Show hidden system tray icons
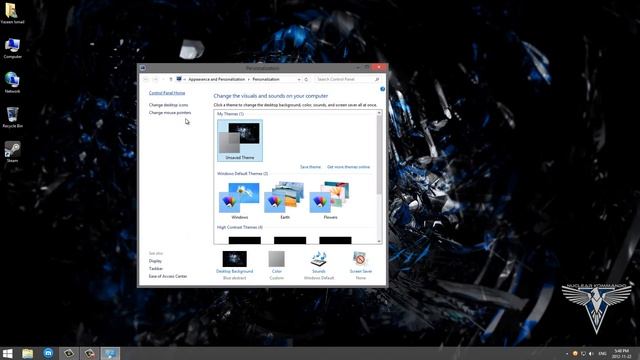 567,353
